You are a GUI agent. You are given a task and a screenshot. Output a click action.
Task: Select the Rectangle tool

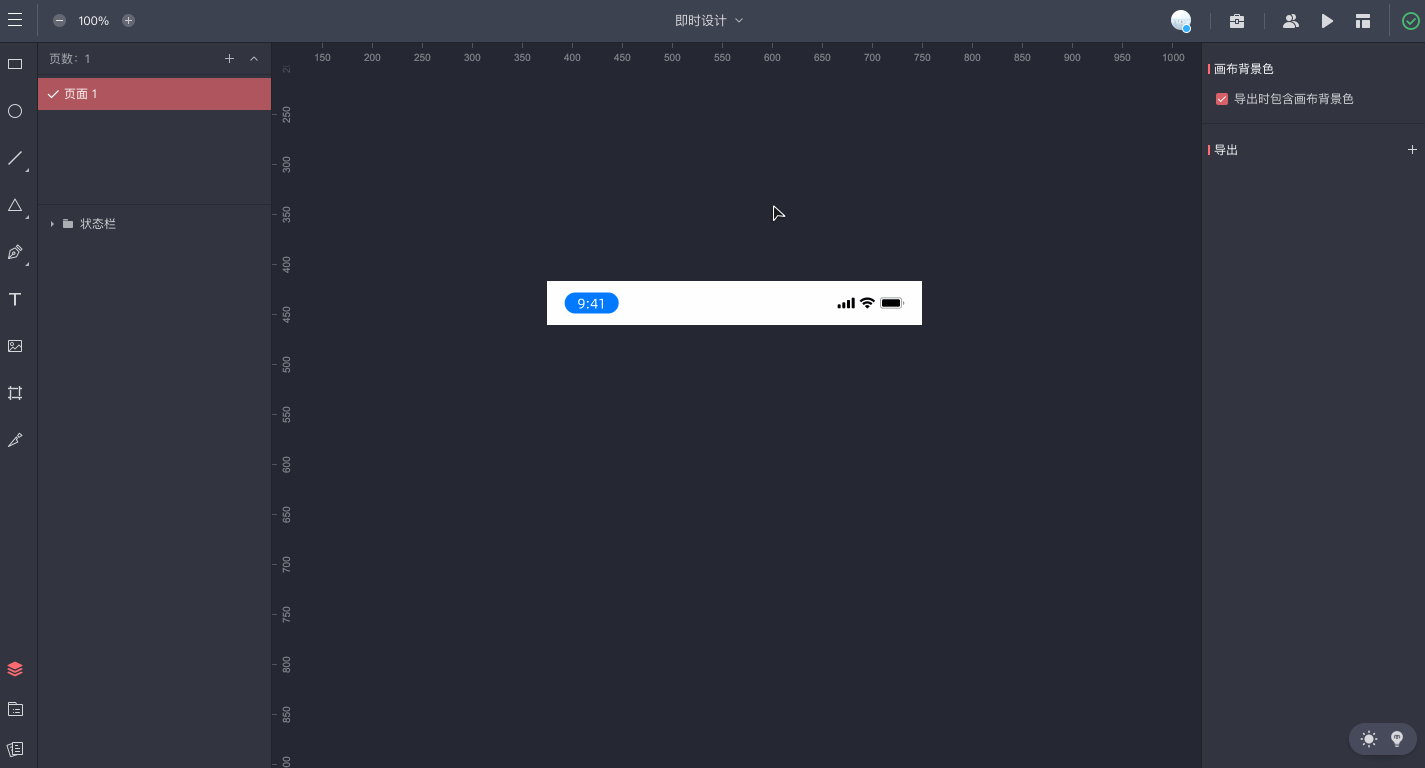[x=15, y=64]
